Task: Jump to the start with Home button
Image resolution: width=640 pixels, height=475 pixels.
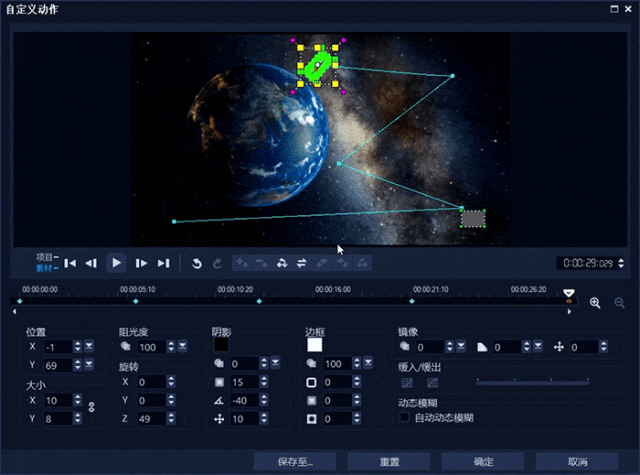Action: tap(70, 263)
